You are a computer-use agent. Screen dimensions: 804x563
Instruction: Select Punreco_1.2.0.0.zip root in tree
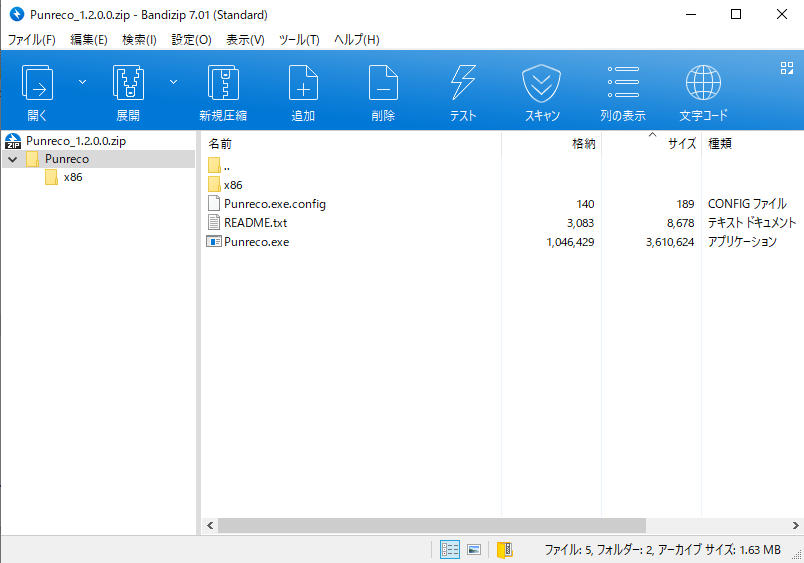(76, 140)
